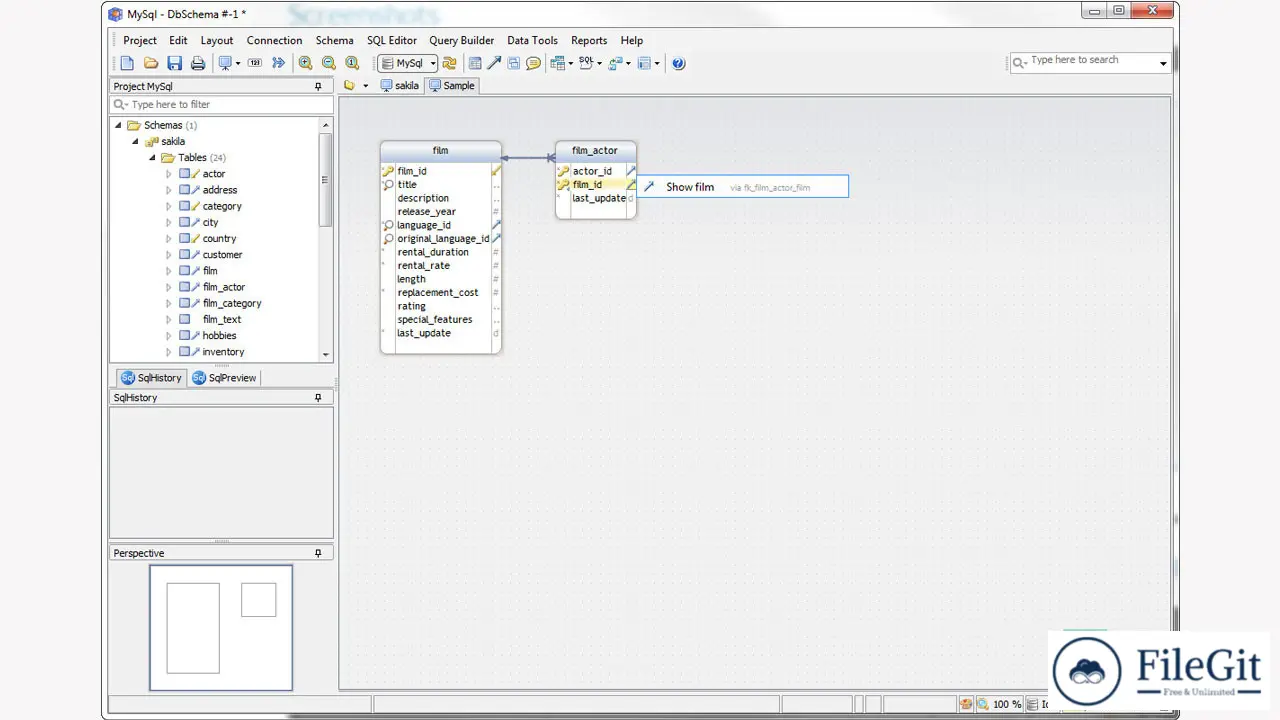
Task: Pin the SqlHistory panel
Action: tap(319, 398)
